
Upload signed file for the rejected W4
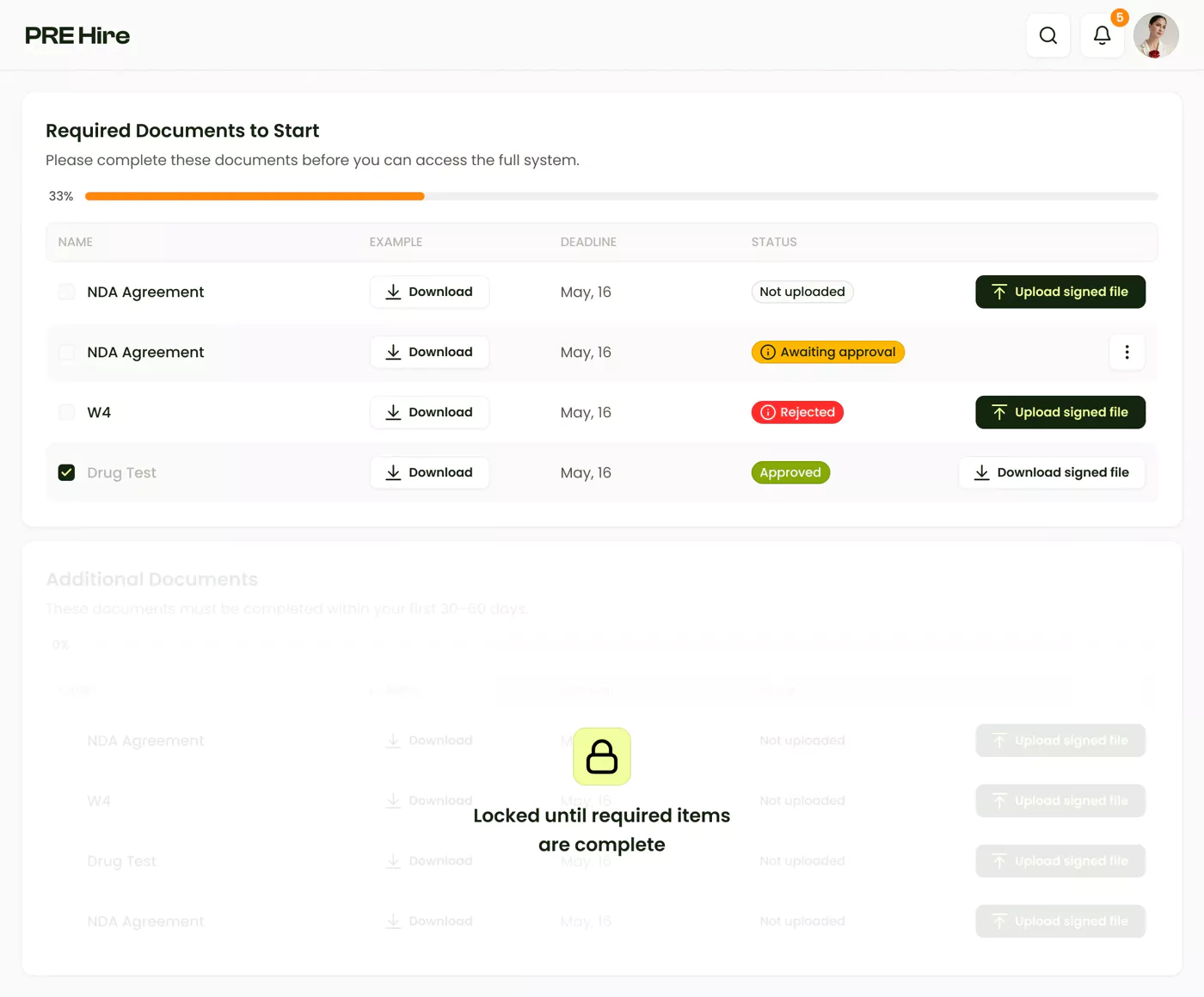(x=1060, y=412)
